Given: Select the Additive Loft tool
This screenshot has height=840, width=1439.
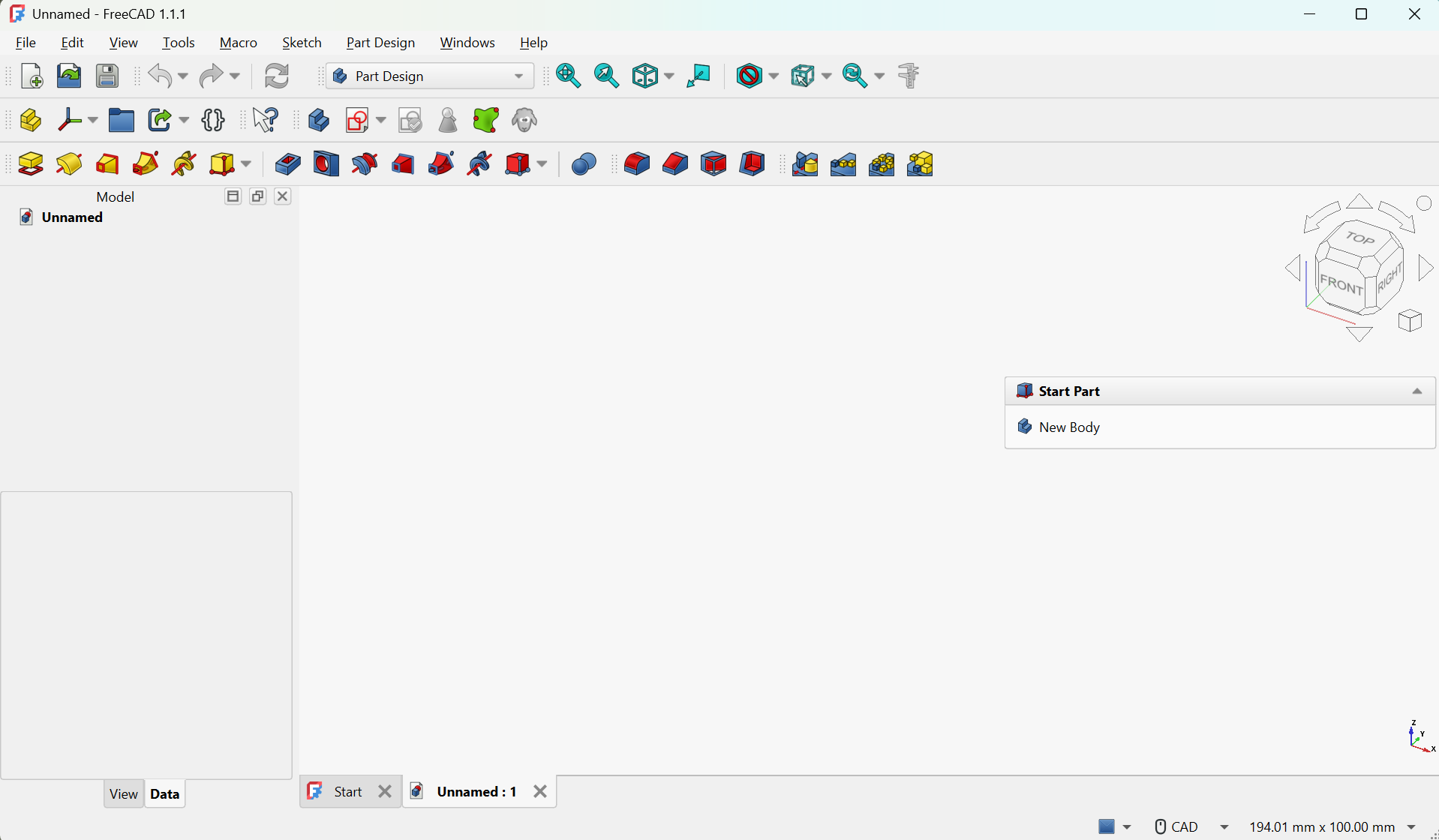Looking at the screenshot, I should (107, 163).
